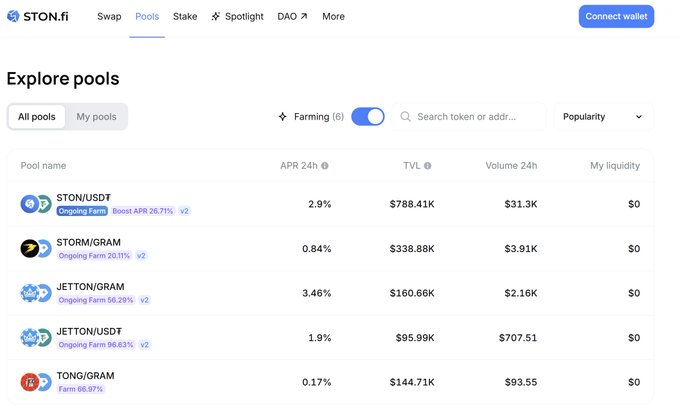The width and height of the screenshot is (680, 416).
Task: Click the 2.9% APR value
Action: (x=320, y=204)
